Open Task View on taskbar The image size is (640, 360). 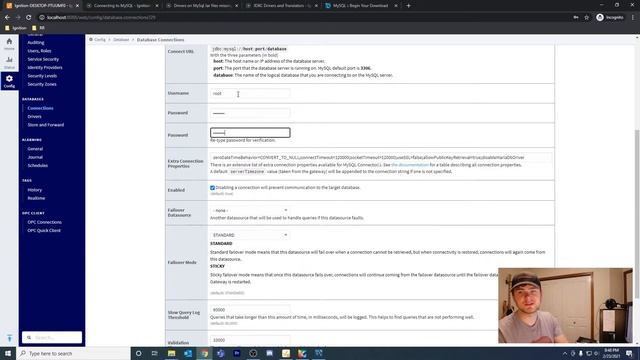pyautogui.click(x=155, y=353)
